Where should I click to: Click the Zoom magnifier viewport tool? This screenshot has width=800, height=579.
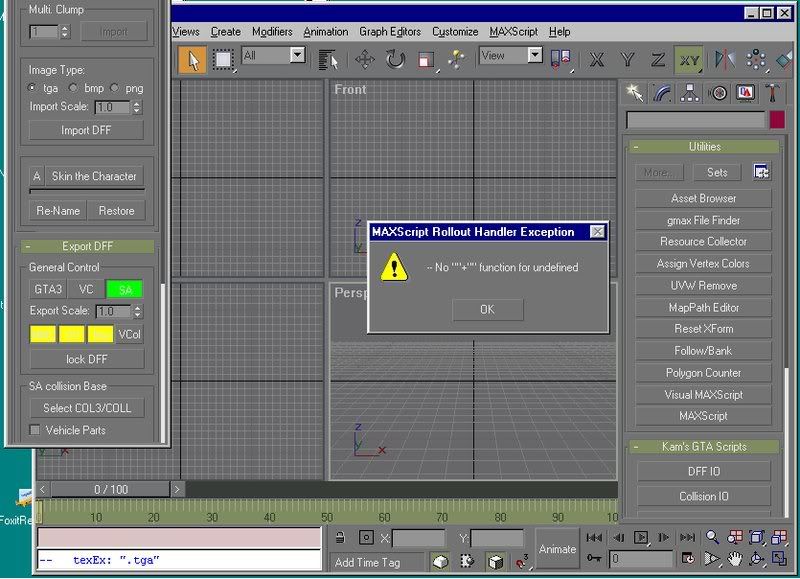tap(713, 537)
